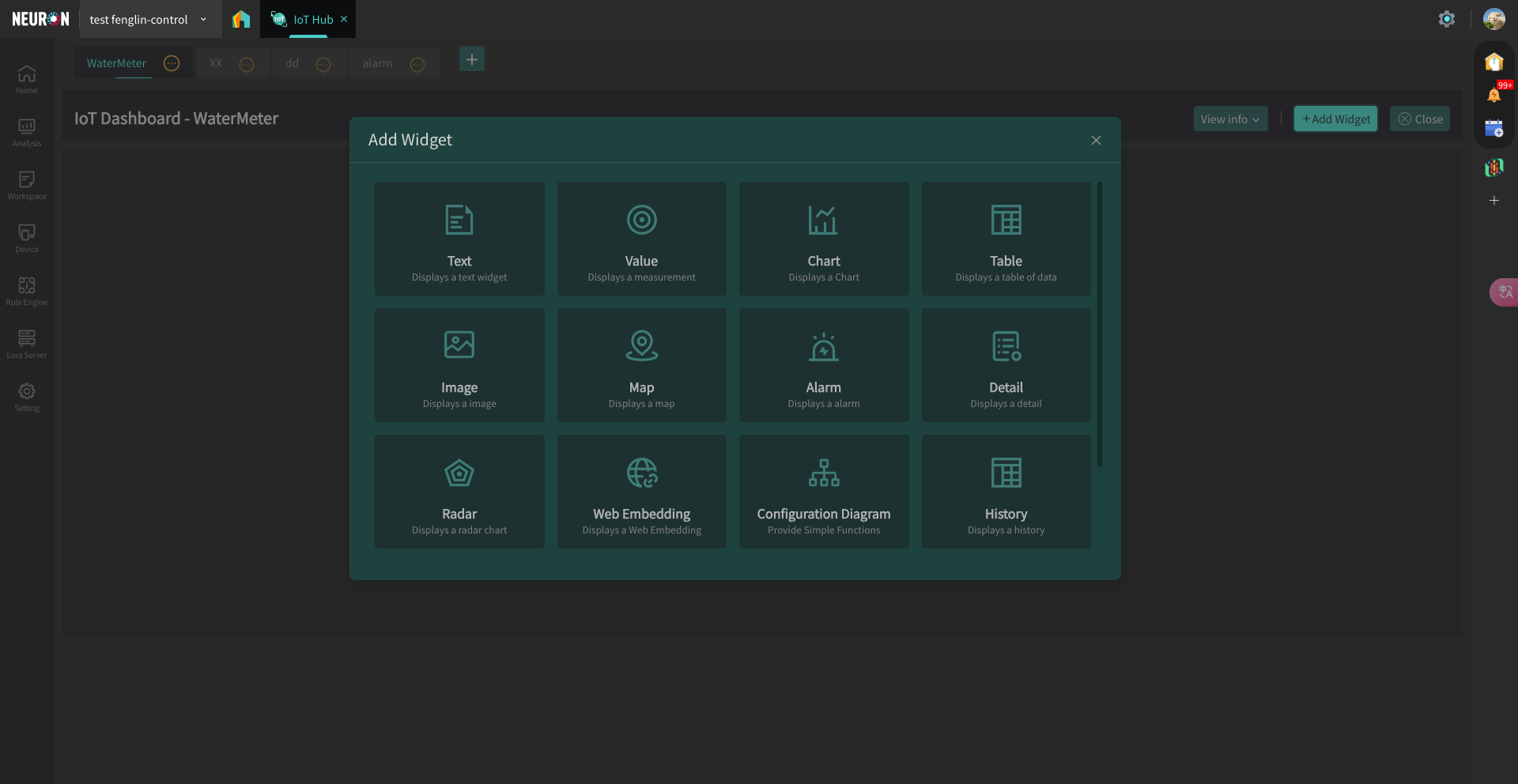
Task: Expand the test fenglin-control dropdown
Action: 149,19
